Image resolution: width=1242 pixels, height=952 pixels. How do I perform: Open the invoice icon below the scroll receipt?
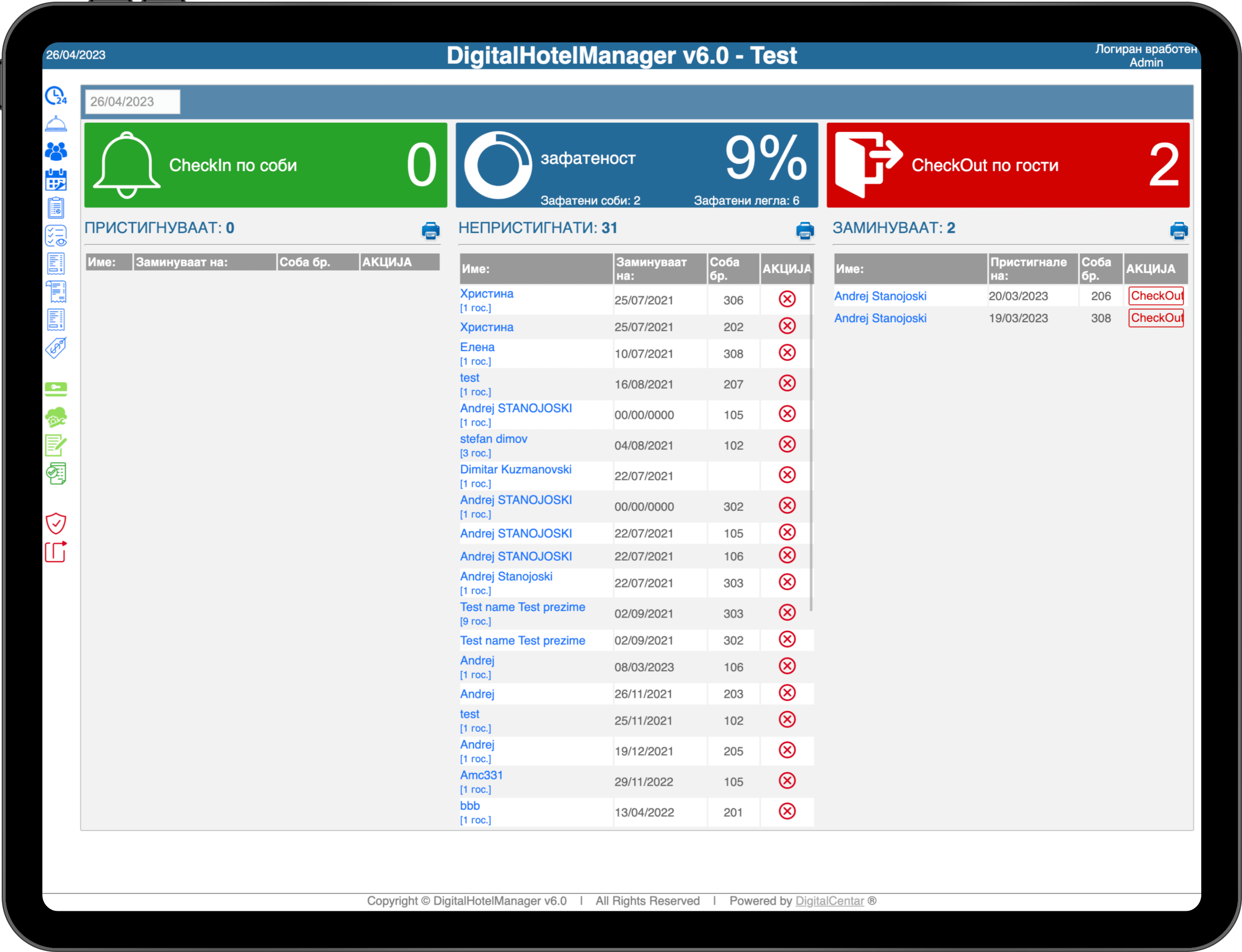point(55,320)
